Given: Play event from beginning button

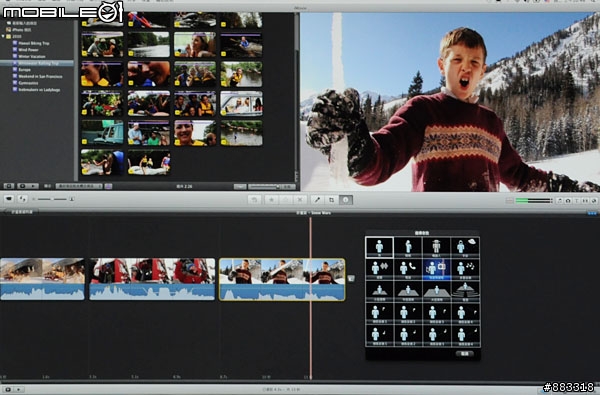Looking at the screenshot, I should [x=34, y=186].
